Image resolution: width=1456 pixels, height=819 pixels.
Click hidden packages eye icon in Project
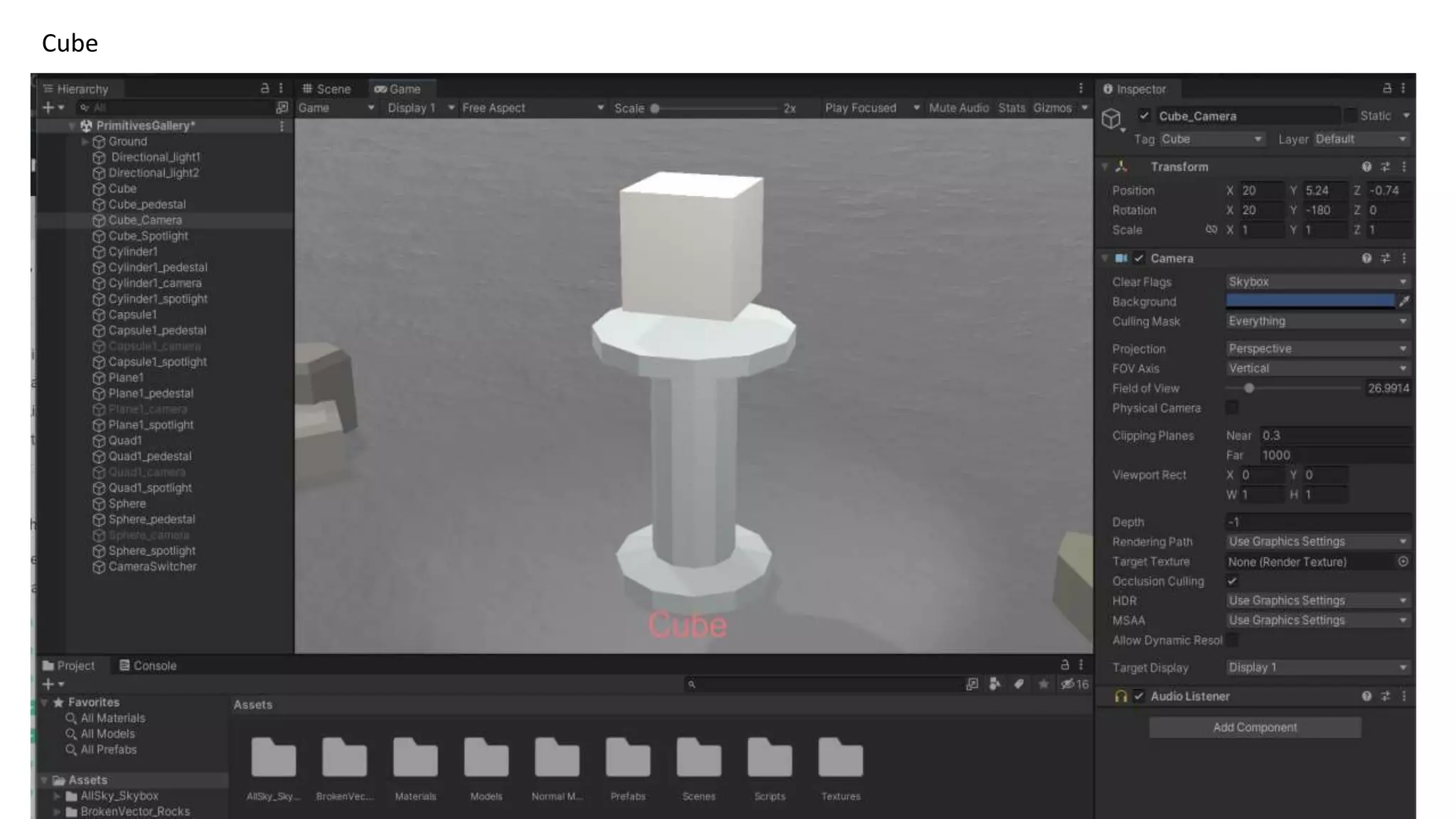click(1067, 684)
